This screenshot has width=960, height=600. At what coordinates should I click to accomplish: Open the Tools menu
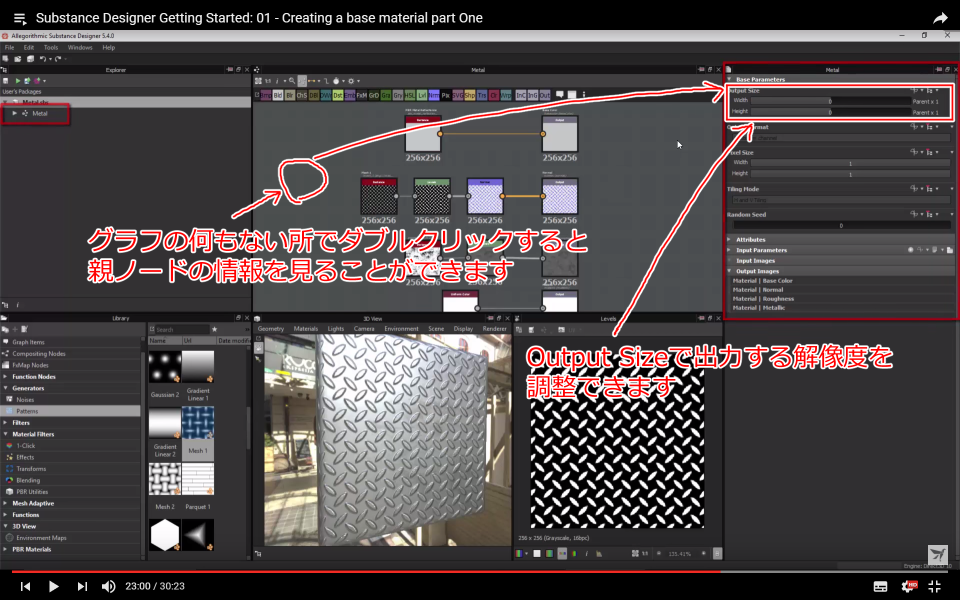pyautogui.click(x=51, y=47)
